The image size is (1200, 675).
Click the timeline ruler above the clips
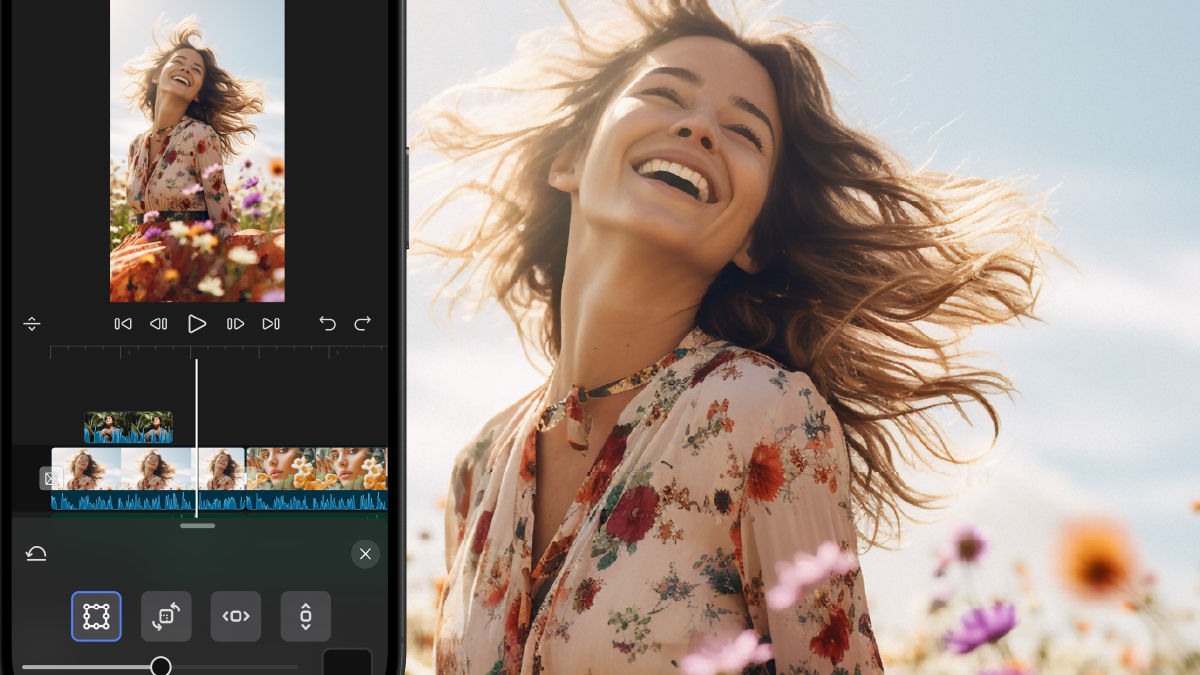pos(218,352)
